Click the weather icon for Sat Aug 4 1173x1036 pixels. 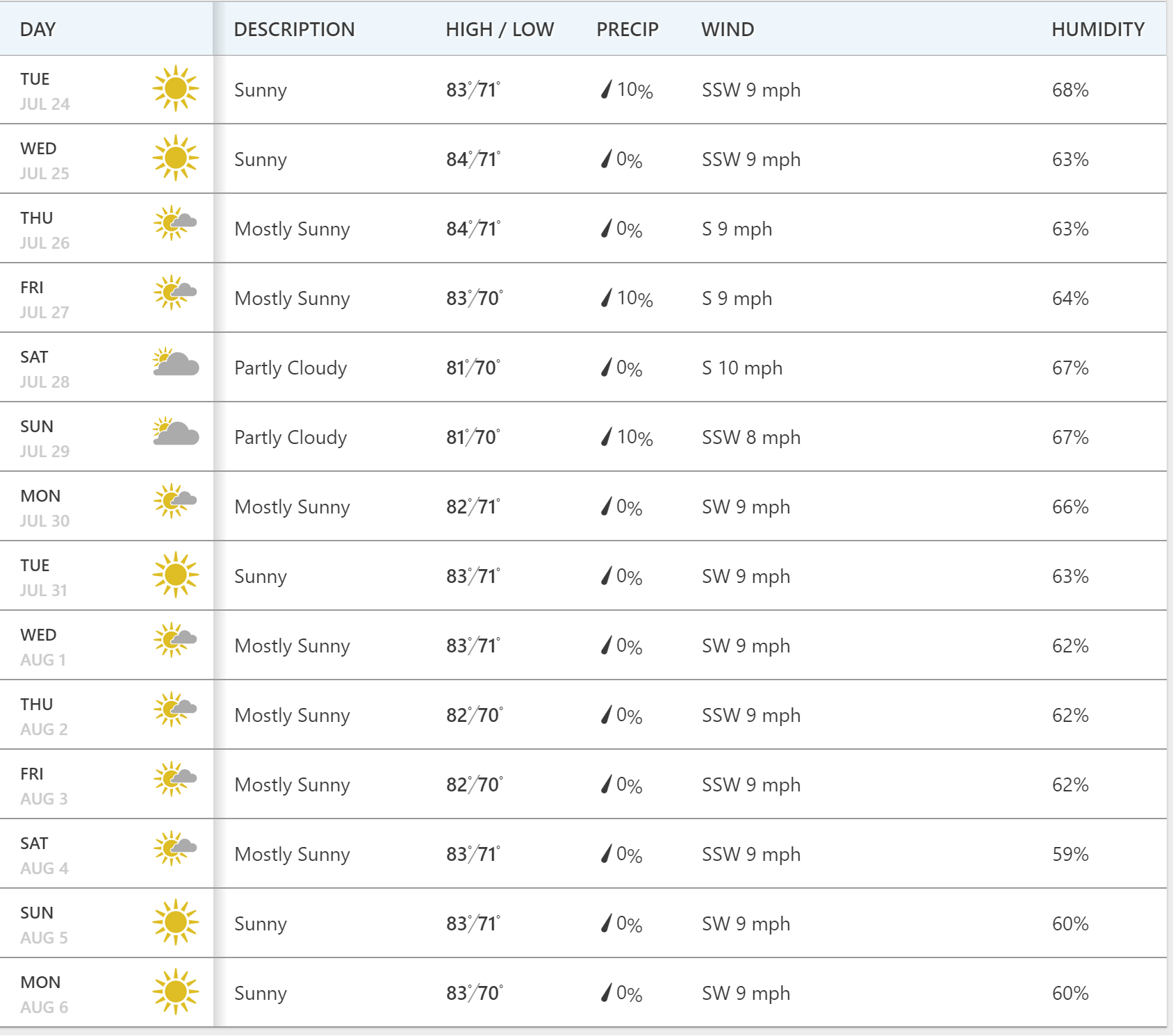[176, 848]
